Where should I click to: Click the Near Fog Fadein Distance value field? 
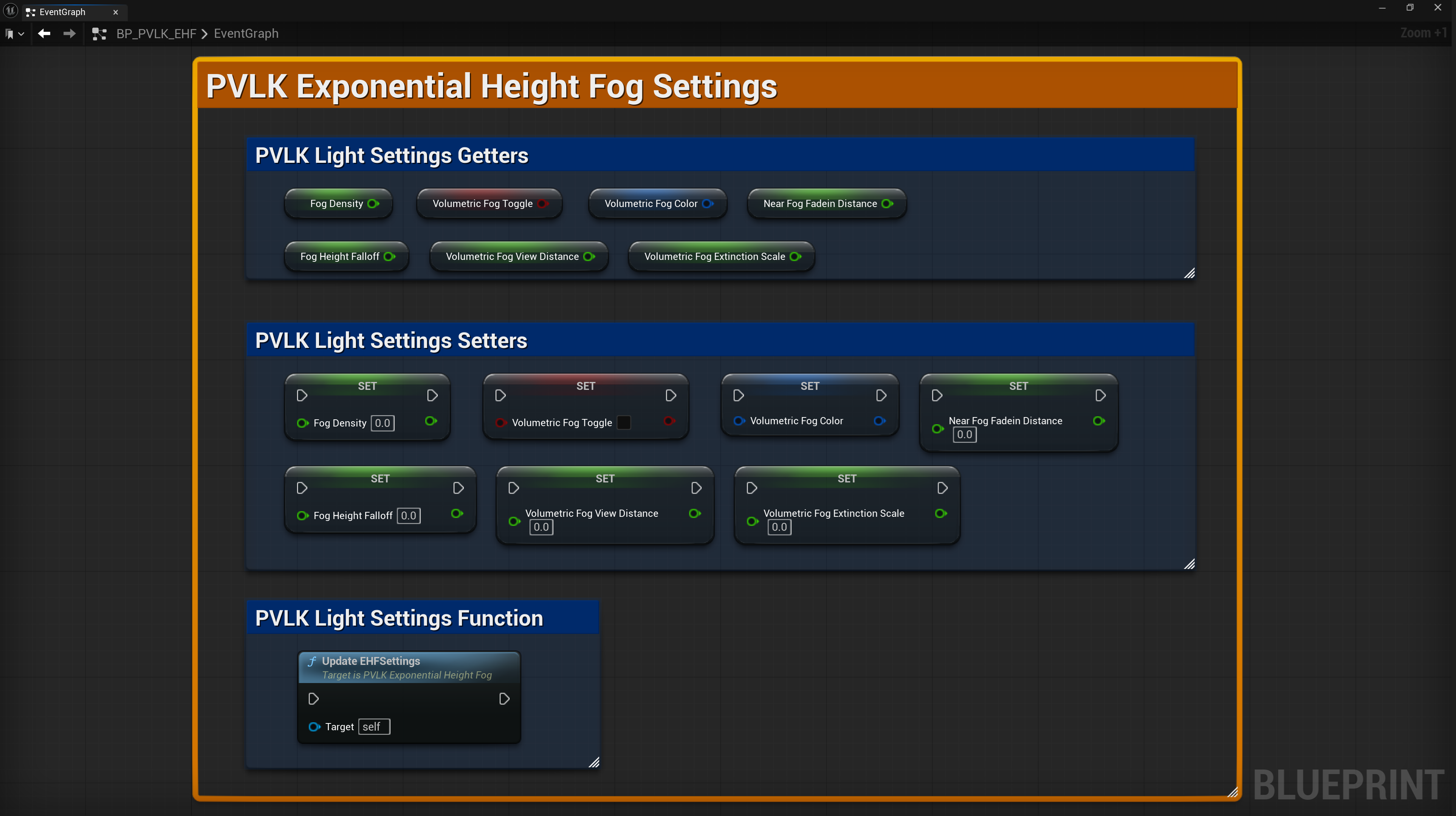click(964, 434)
